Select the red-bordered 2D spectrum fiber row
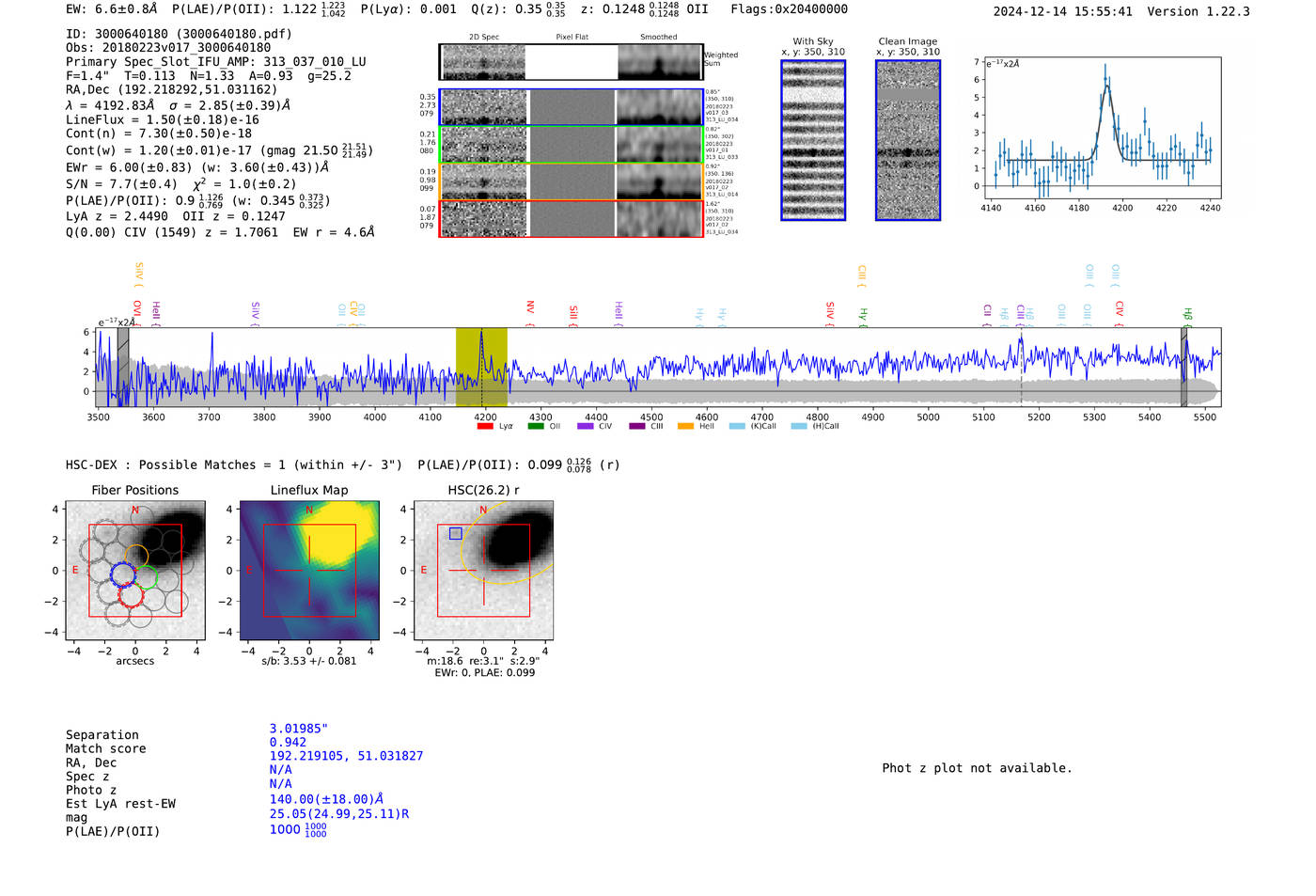1316x896 pixels. point(571,219)
